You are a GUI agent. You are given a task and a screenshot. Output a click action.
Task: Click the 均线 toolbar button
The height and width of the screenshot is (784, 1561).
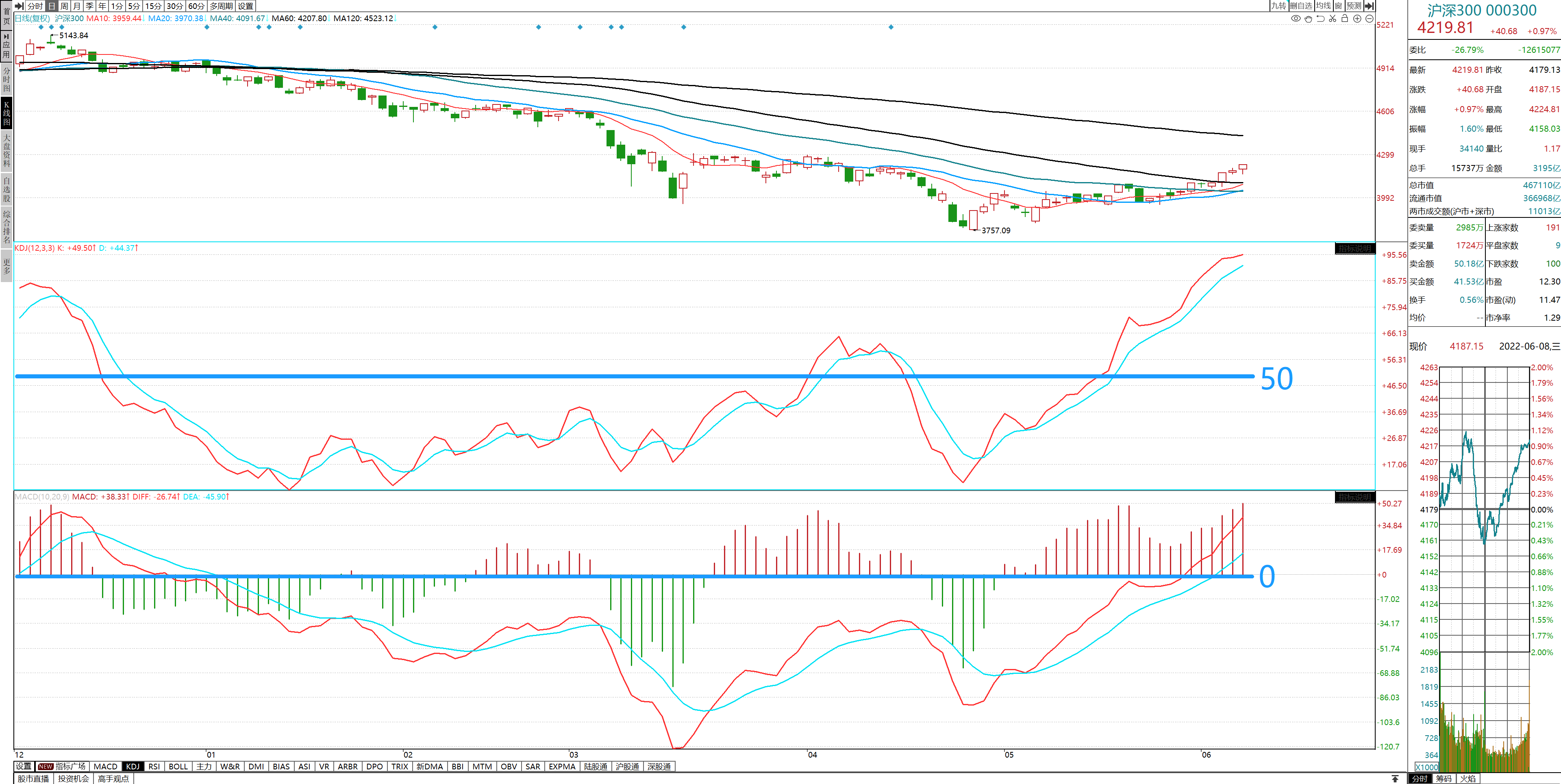1323,6
